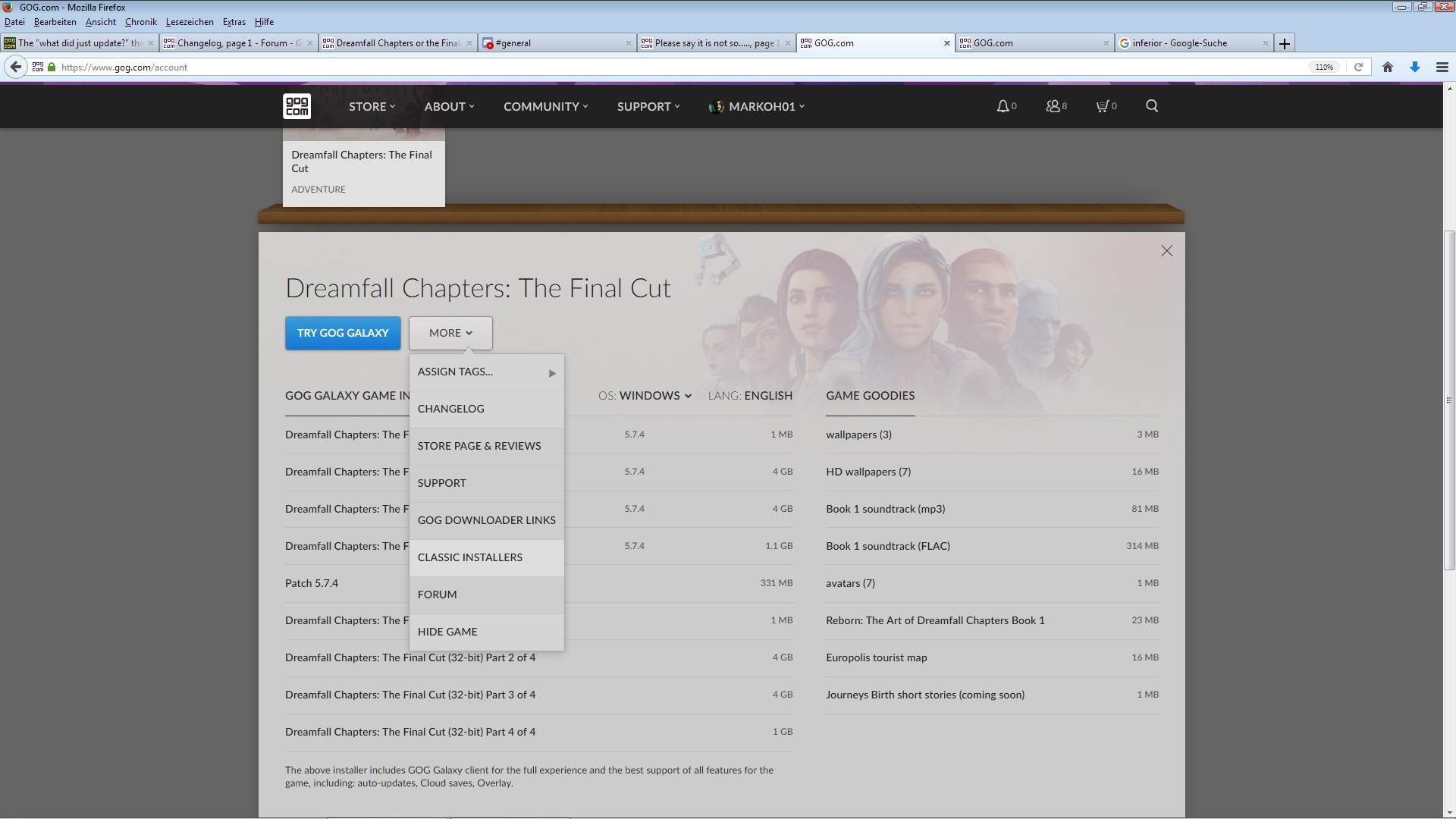Switch to the Changelog, page 1 tab
The image size is (1456, 819).
(238, 43)
